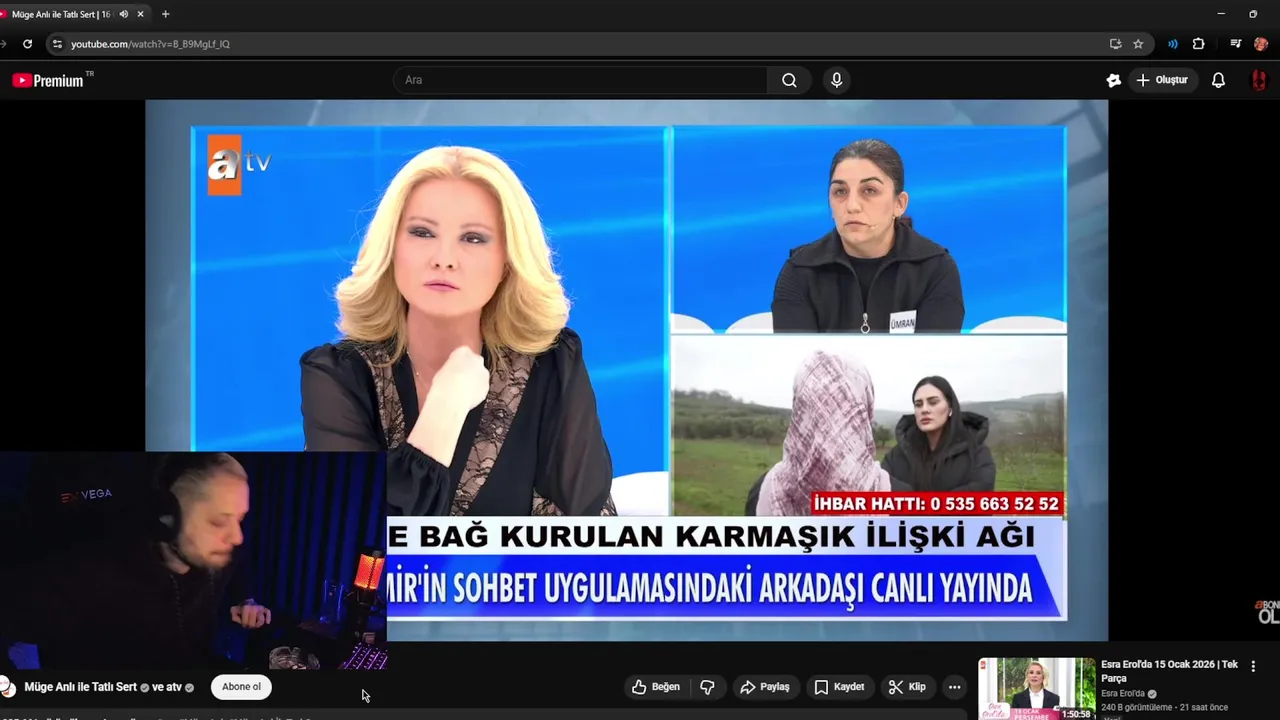
Task: Dislike the video
Action: 707,687
